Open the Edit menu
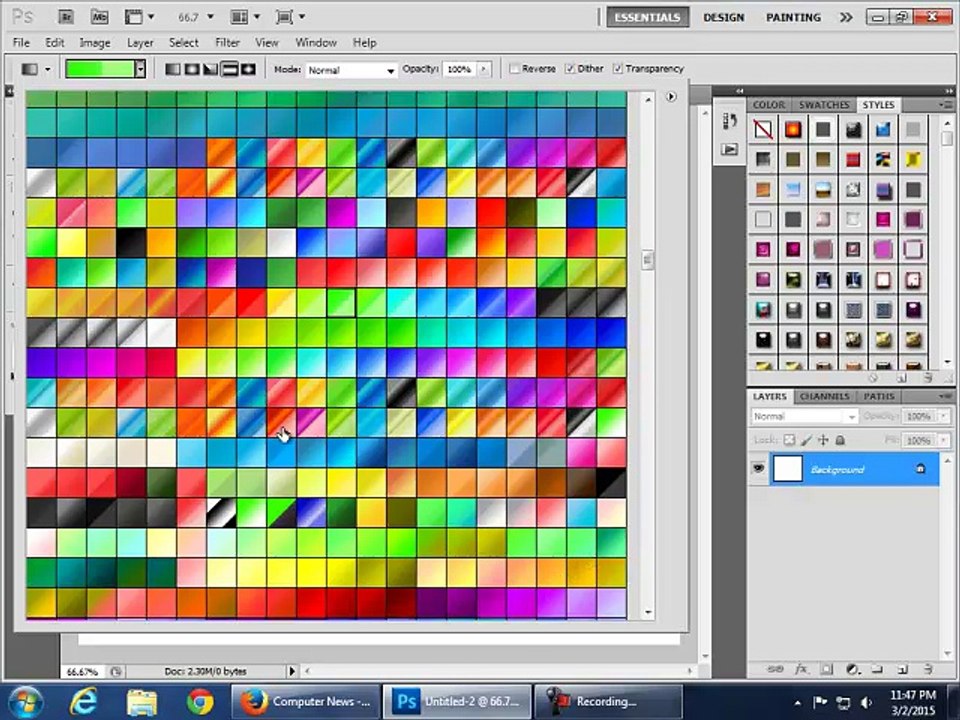 click(x=54, y=43)
